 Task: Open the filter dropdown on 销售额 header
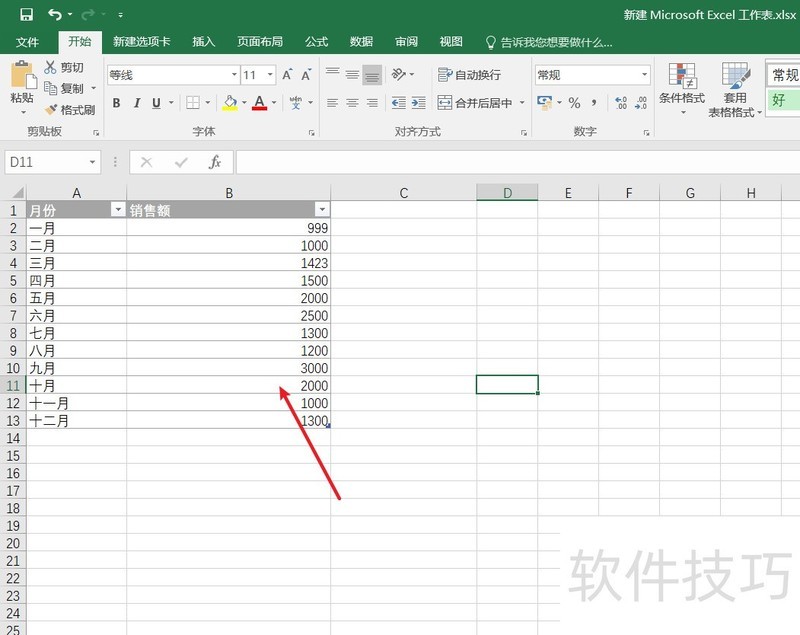(322, 209)
